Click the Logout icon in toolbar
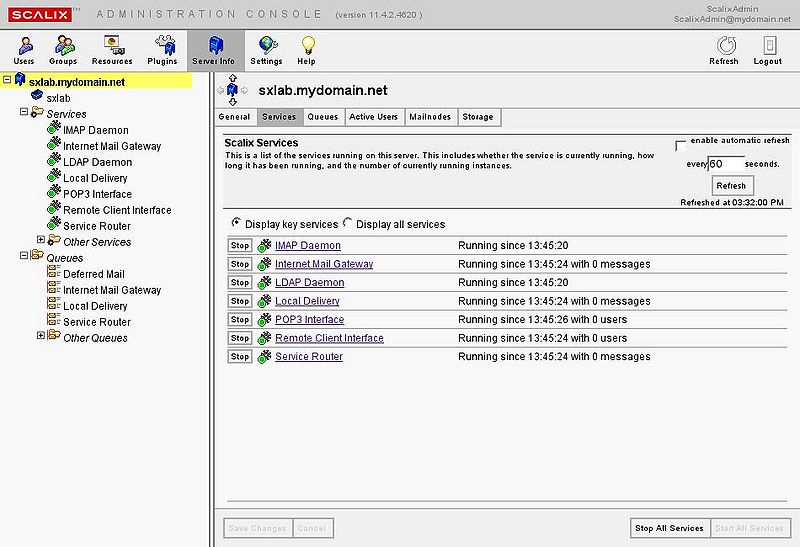Image resolution: width=800 pixels, height=547 pixels. [768, 47]
